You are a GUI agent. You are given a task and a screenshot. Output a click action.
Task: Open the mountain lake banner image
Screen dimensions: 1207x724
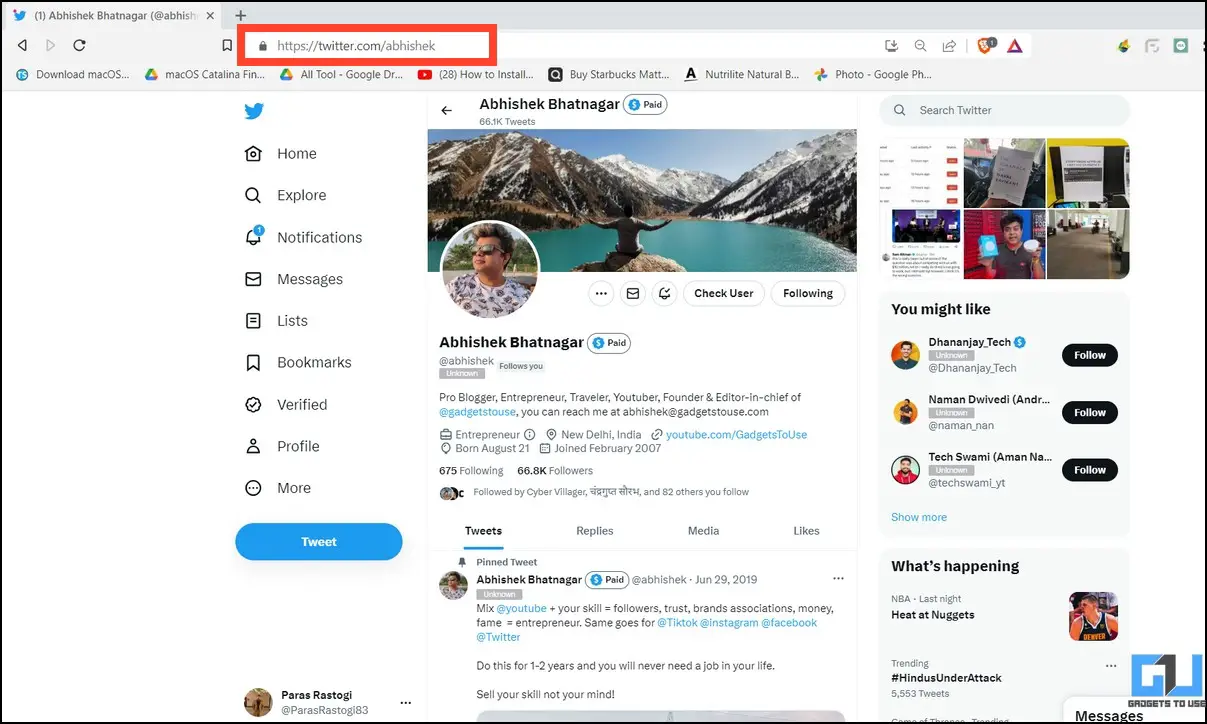coord(642,200)
